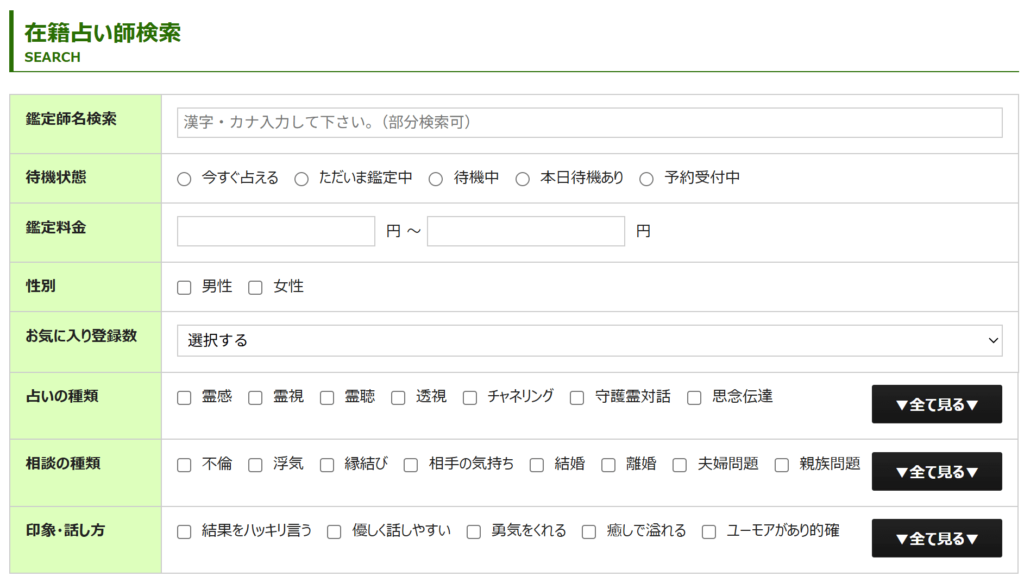The width and height of the screenshot is (1024, 577).
Task: Choose the ただいま鑑定中 status option
Action: [x=302, y=178]
